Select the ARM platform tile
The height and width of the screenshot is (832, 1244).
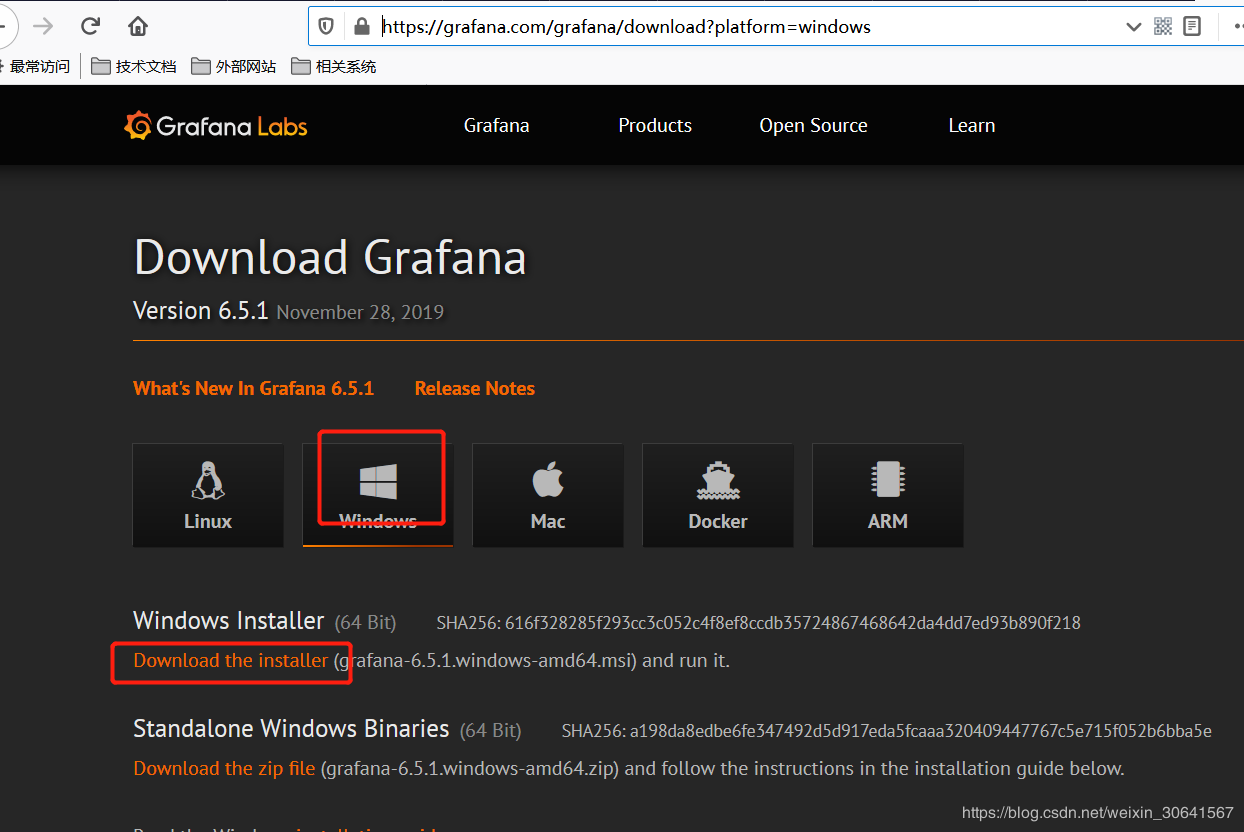(x=888, y=495)
